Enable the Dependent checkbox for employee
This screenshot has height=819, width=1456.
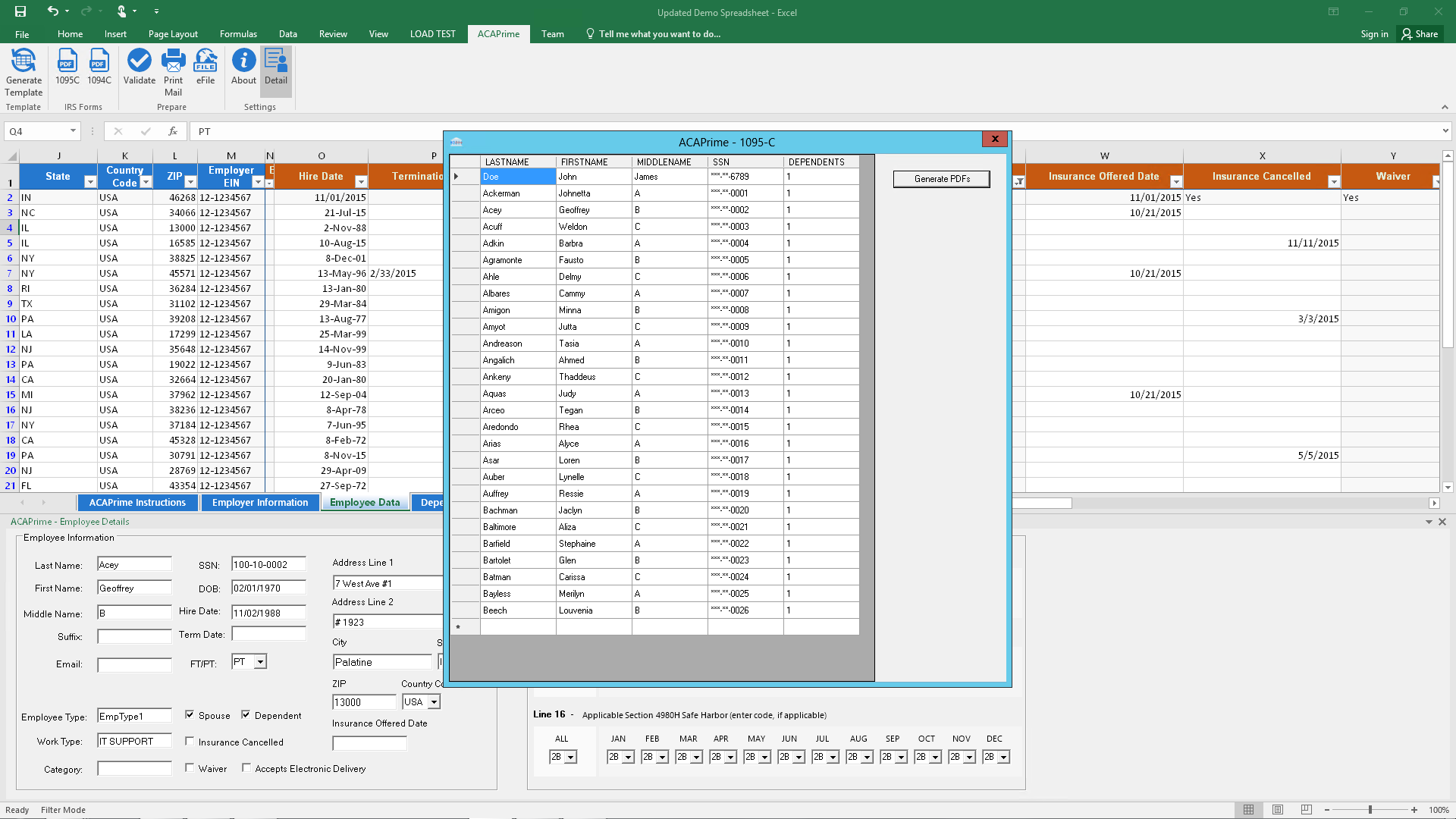tap(246, 714)
